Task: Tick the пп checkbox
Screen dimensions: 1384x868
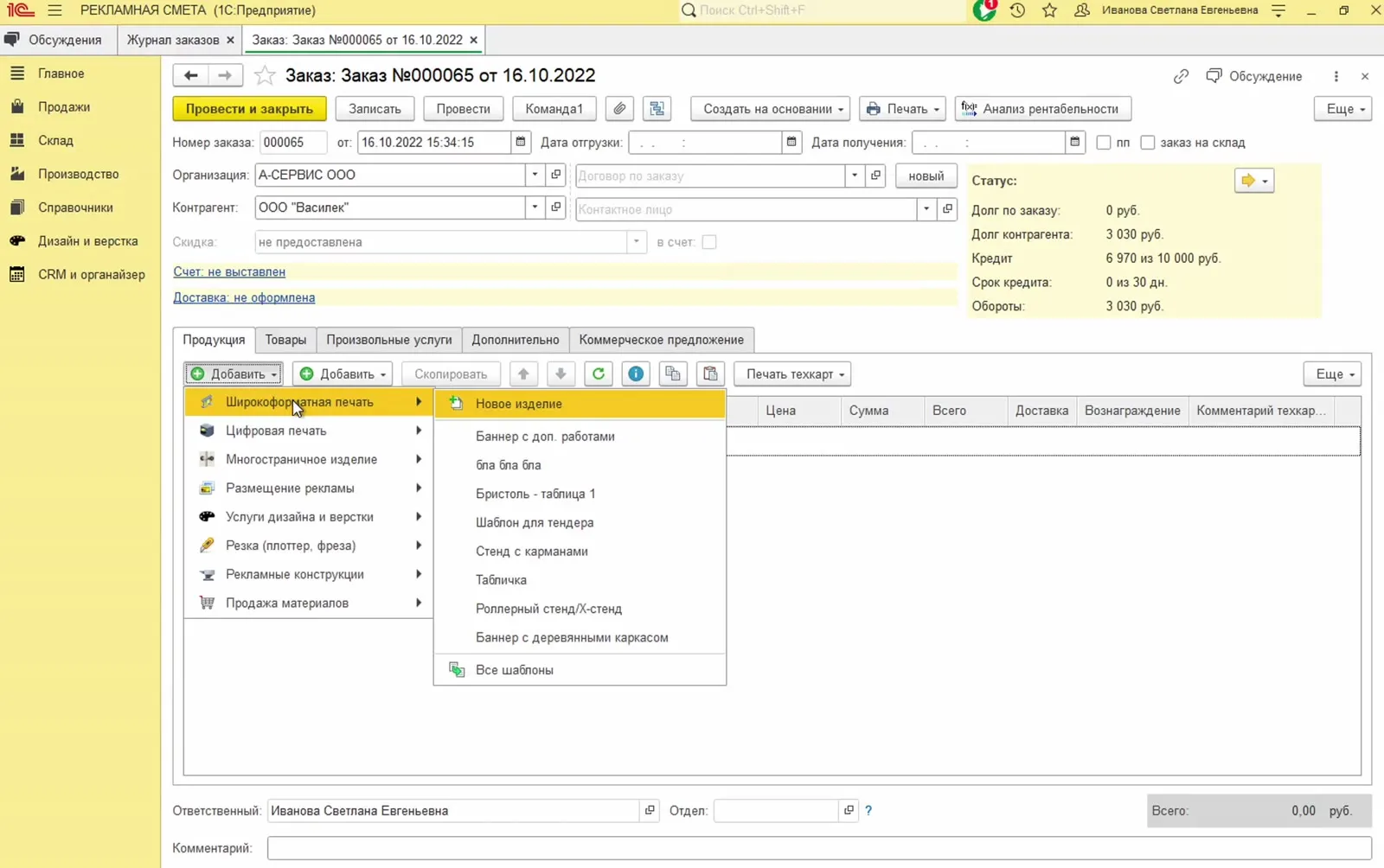Action: pos(1104,143)
